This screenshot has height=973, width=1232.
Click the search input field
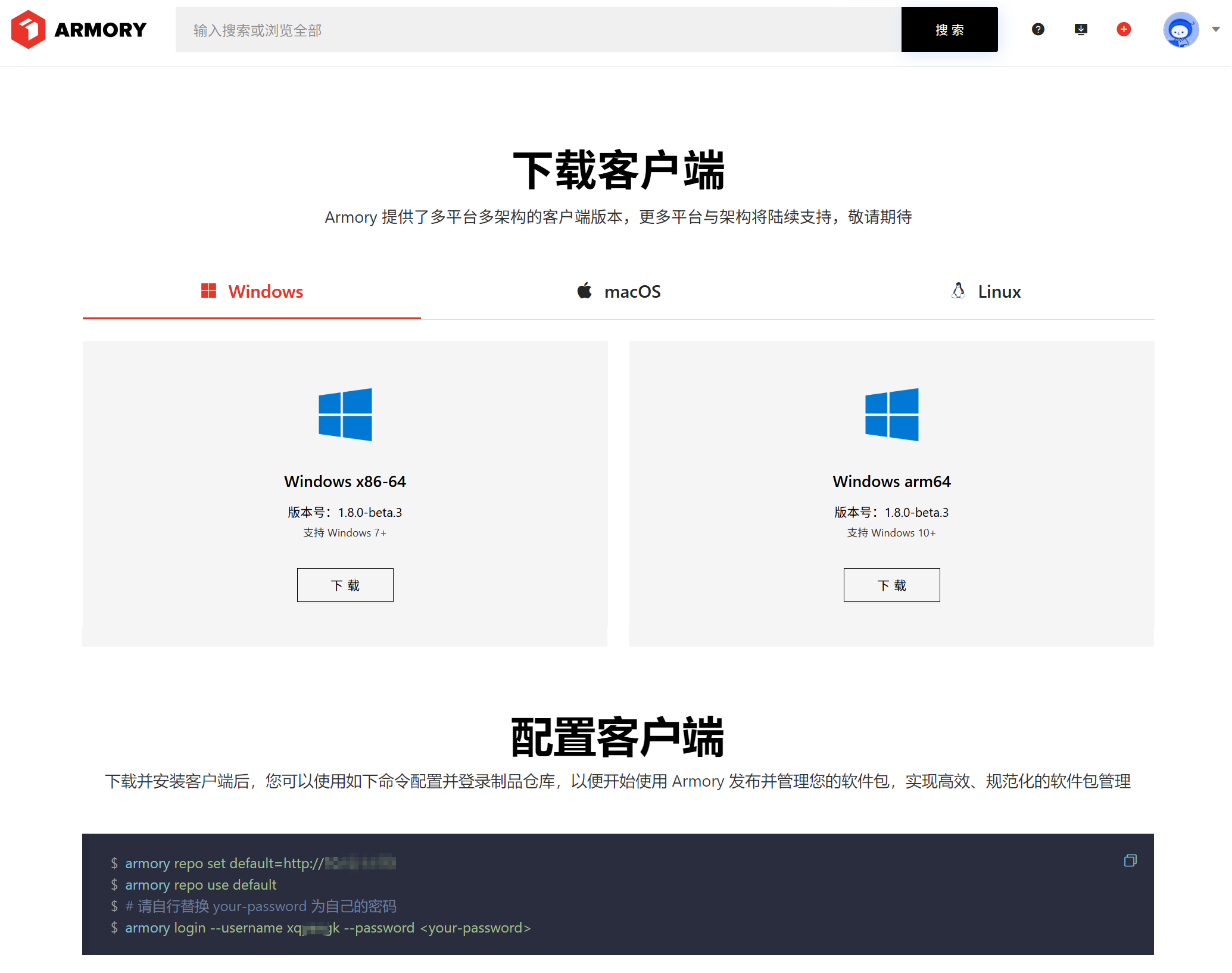tap(538, 30)
